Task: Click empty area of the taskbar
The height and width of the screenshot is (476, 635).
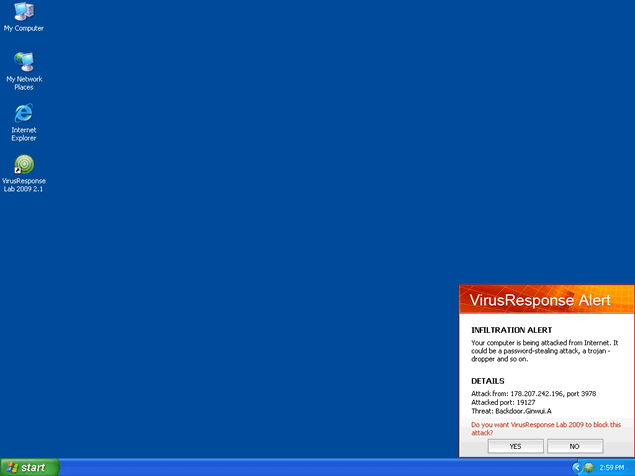Action: [300, 467]
